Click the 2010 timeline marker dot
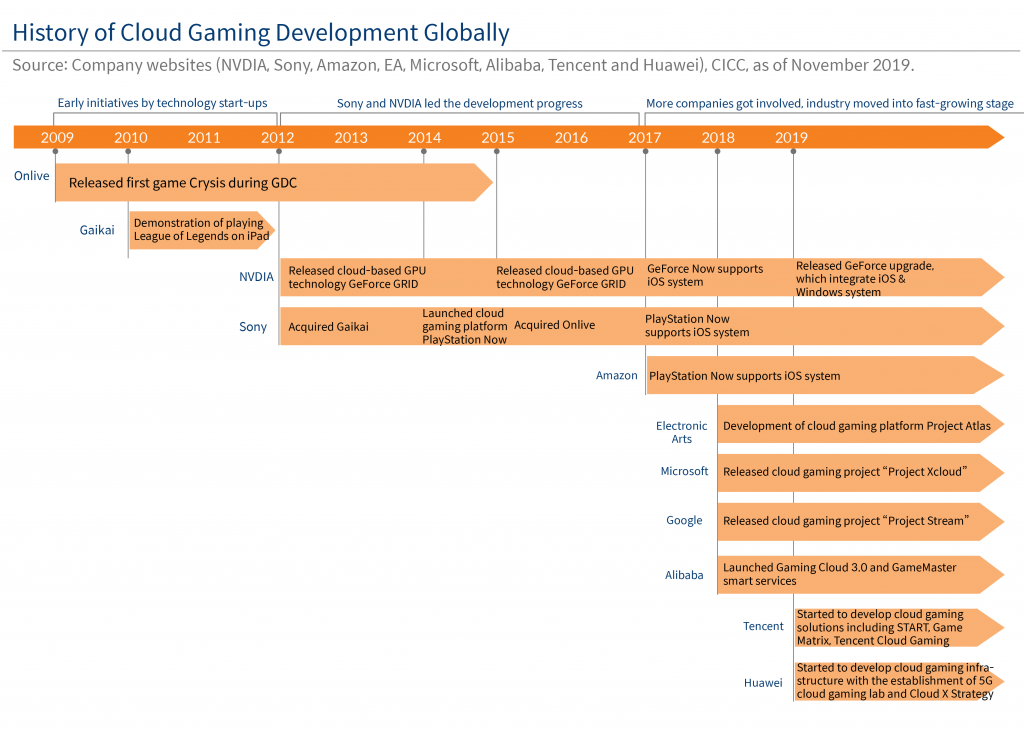 click(x=128, y=152)
